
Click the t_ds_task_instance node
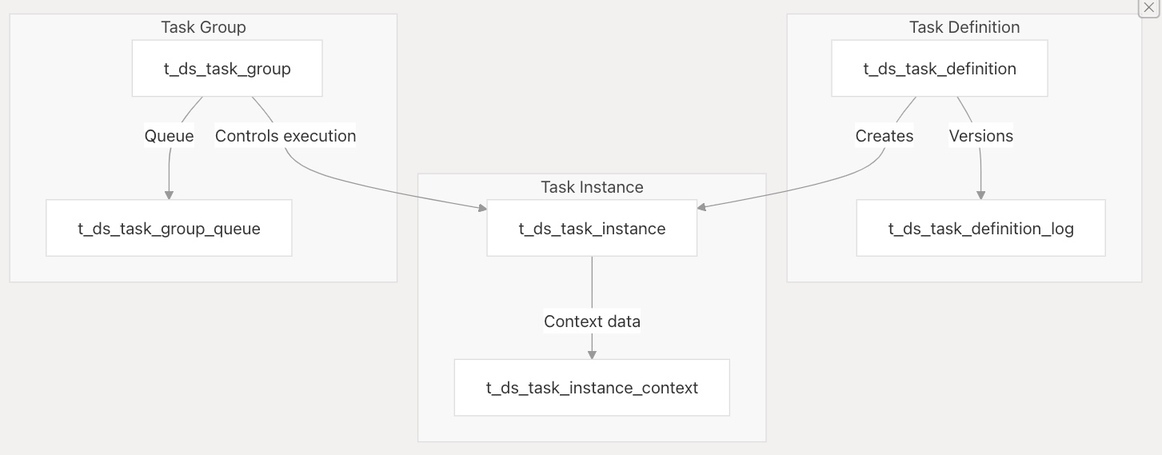592,228
